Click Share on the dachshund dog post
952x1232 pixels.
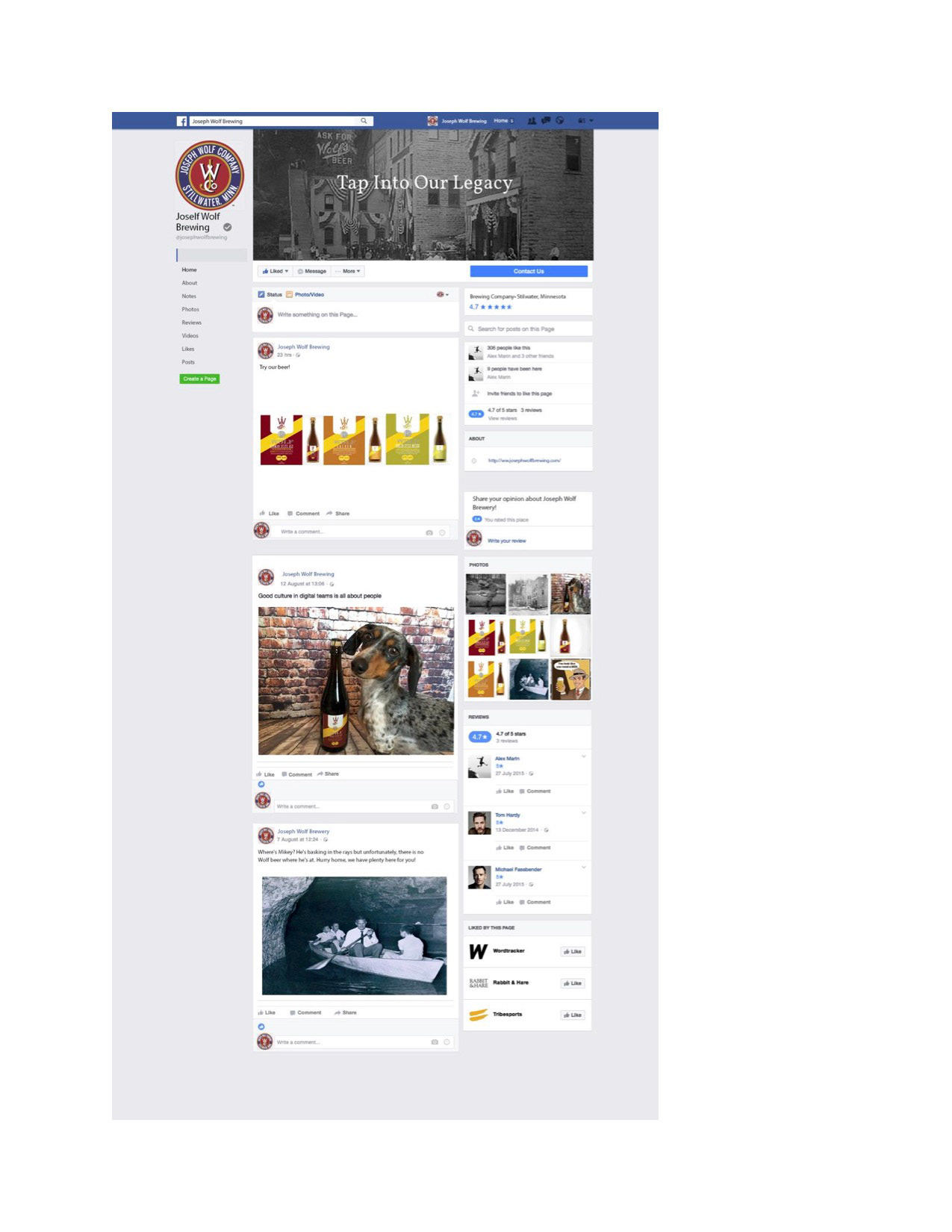click(x=328, y=774)
